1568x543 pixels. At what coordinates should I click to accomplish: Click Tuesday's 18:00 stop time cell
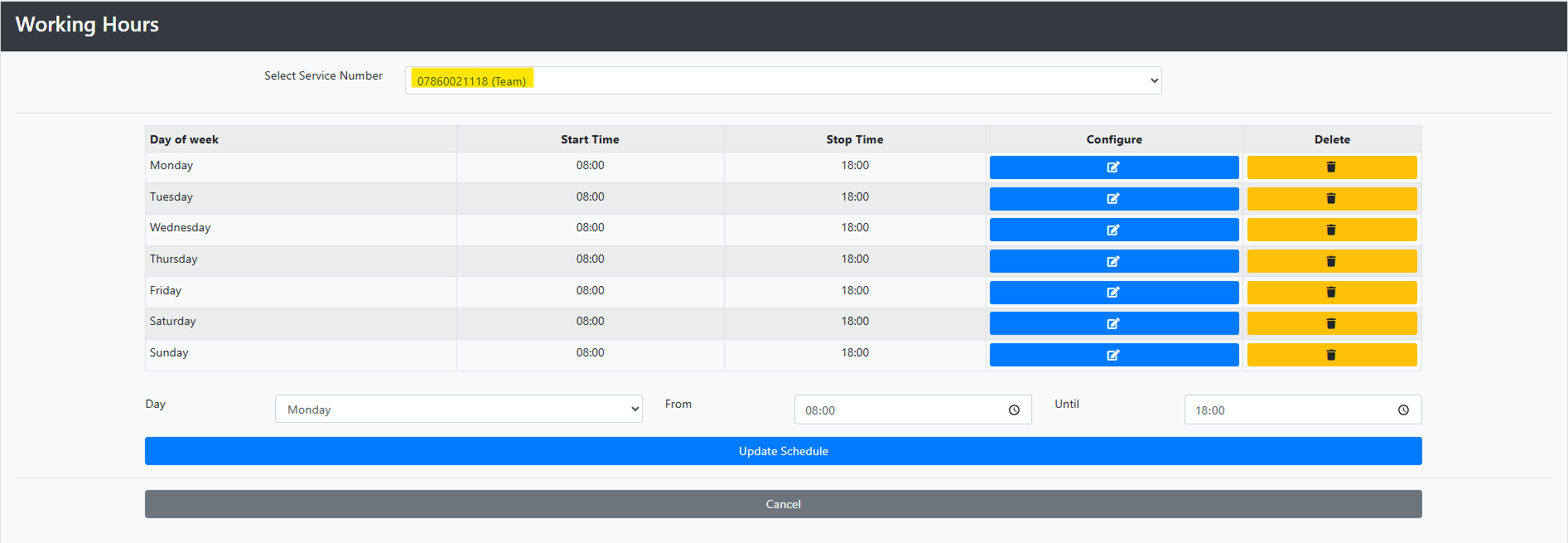pyautogui.click(x=856, y=196)
